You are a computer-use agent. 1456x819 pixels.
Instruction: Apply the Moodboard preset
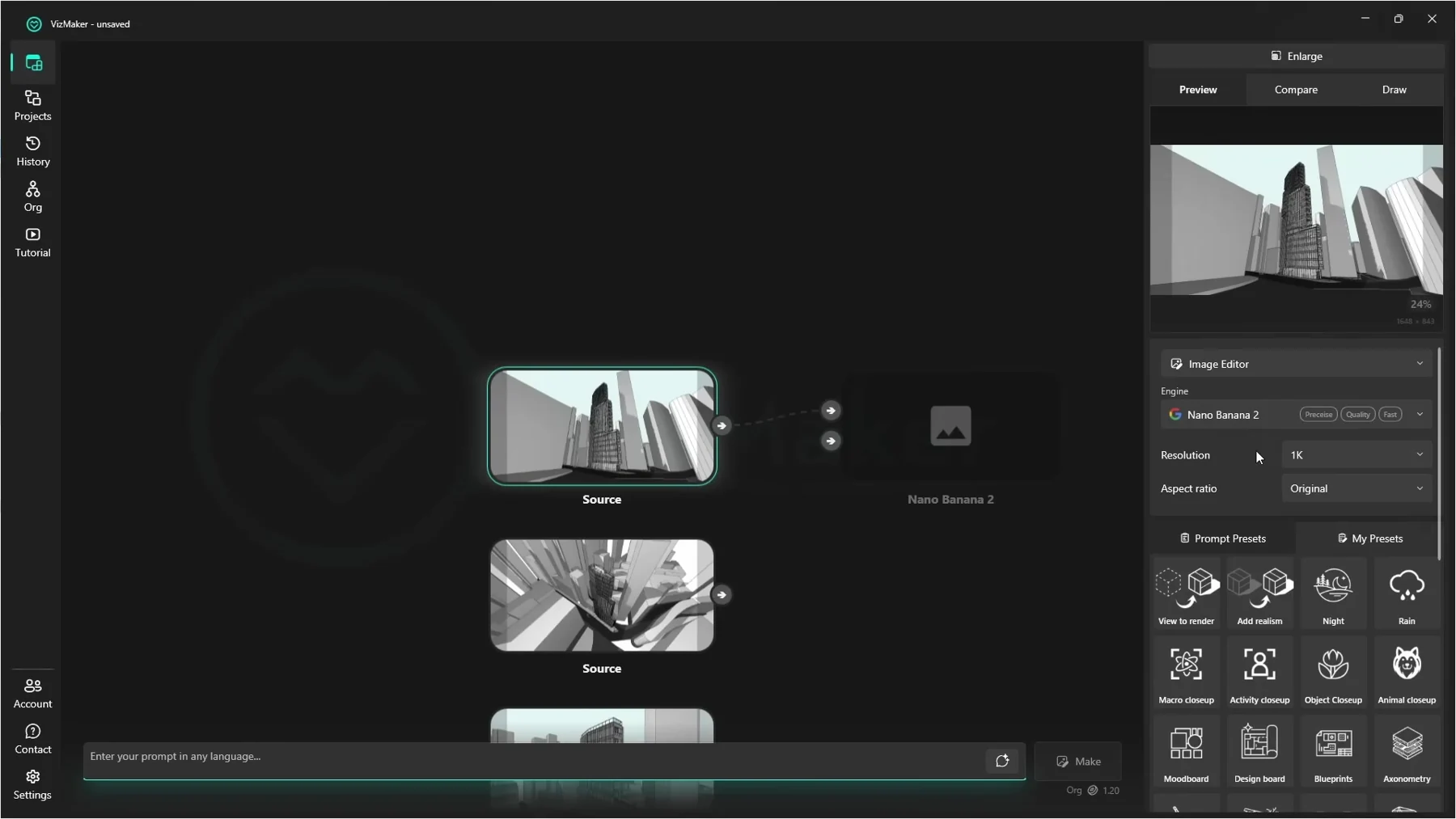point(1186,751)
